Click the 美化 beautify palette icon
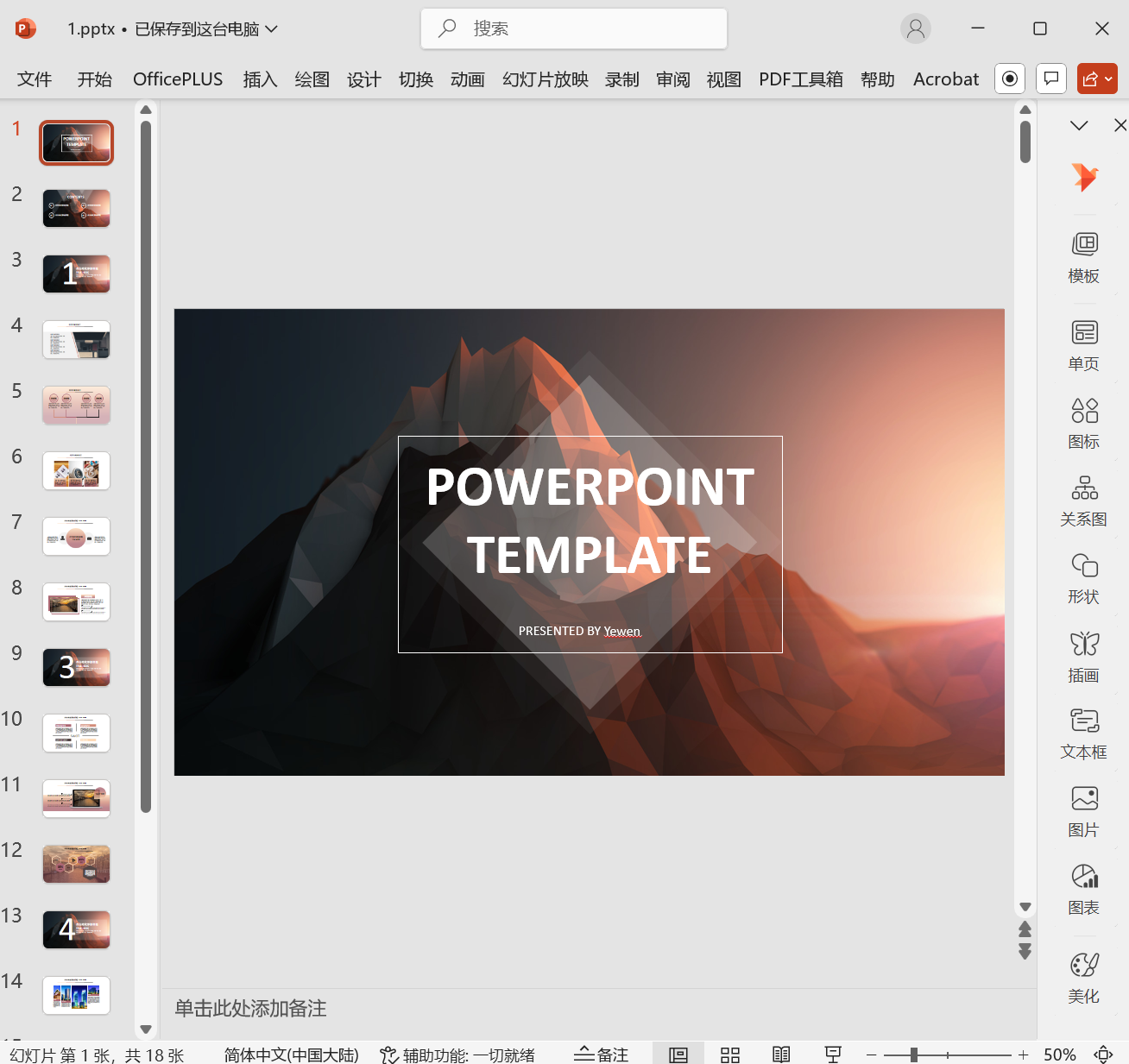 (1084, 965)
